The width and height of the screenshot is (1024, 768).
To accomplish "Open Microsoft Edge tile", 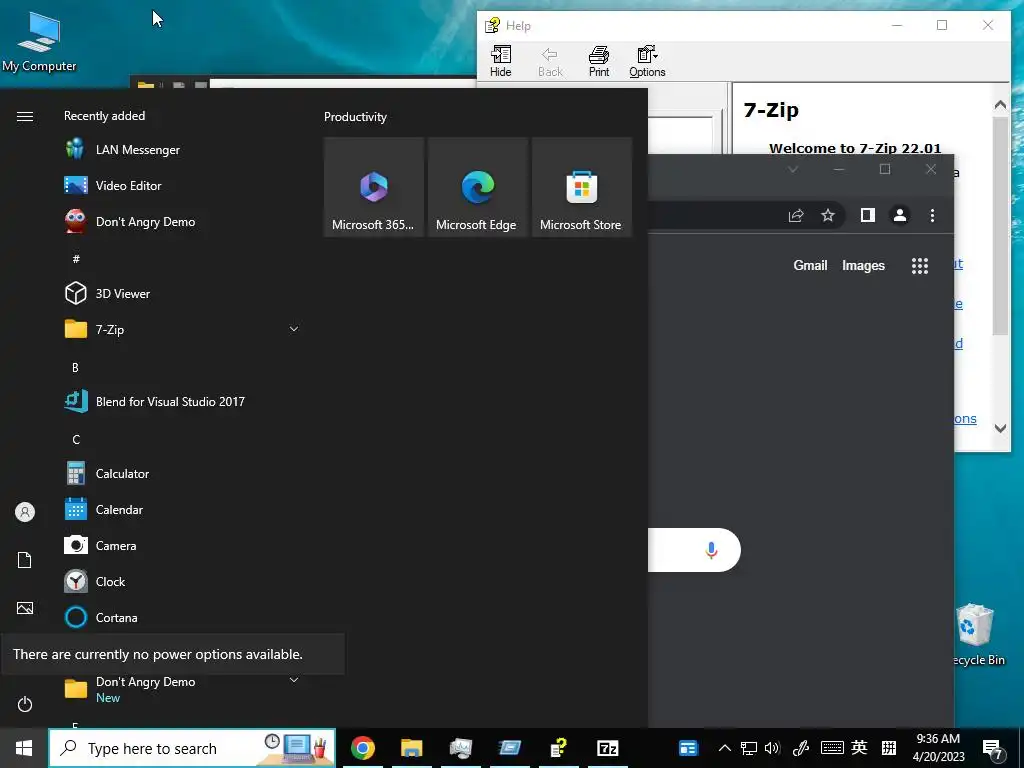I will 477,187.
